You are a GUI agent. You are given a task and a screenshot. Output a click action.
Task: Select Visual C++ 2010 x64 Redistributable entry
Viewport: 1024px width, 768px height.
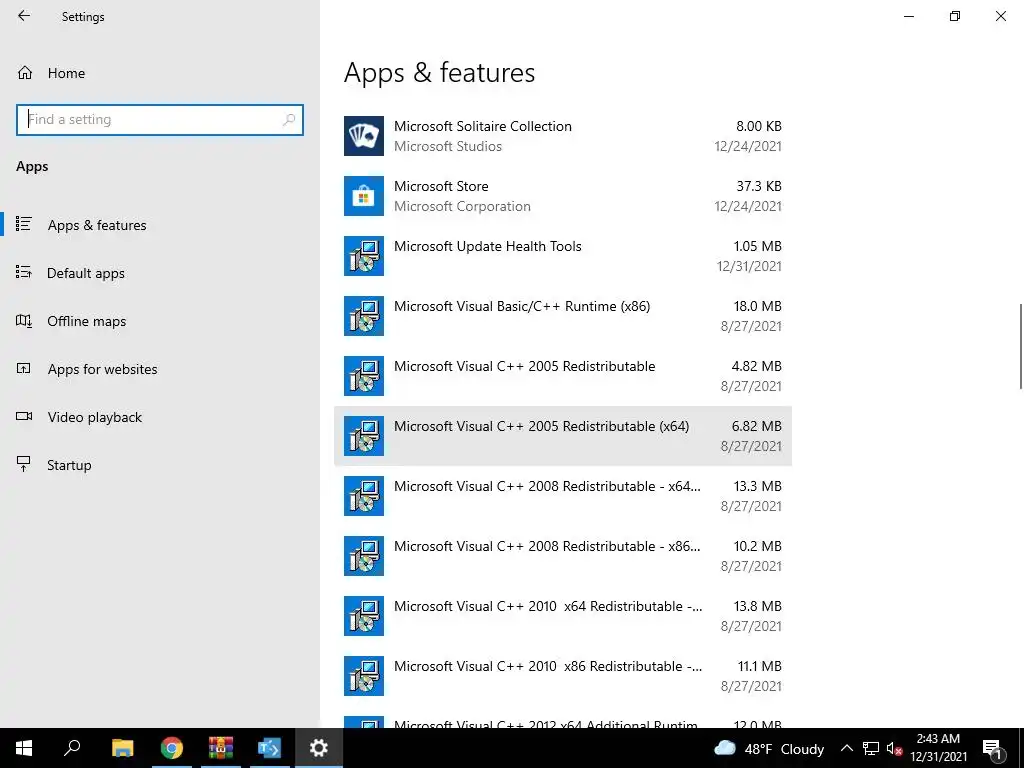click(x=563, y=616)
